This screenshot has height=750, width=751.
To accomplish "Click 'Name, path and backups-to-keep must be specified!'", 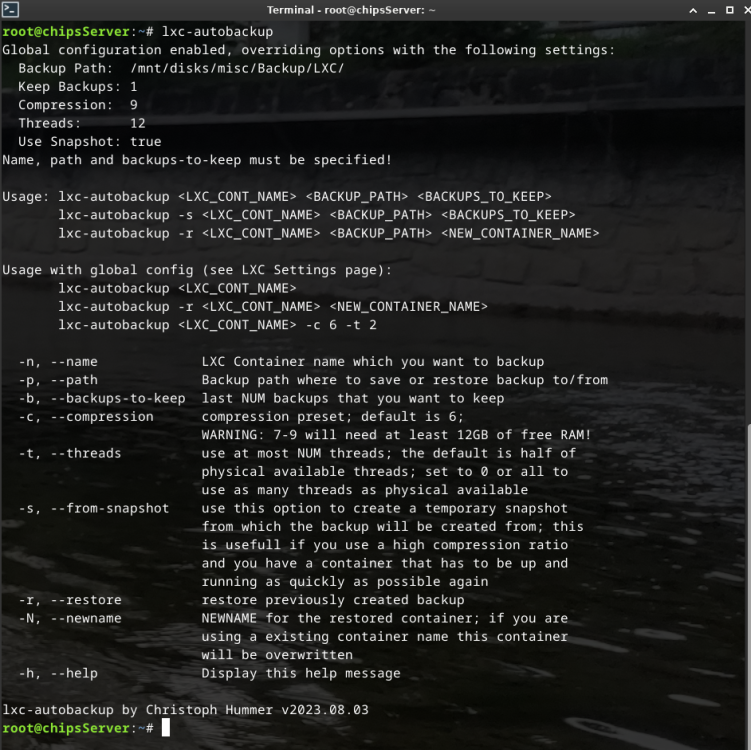I will point(197,160).
